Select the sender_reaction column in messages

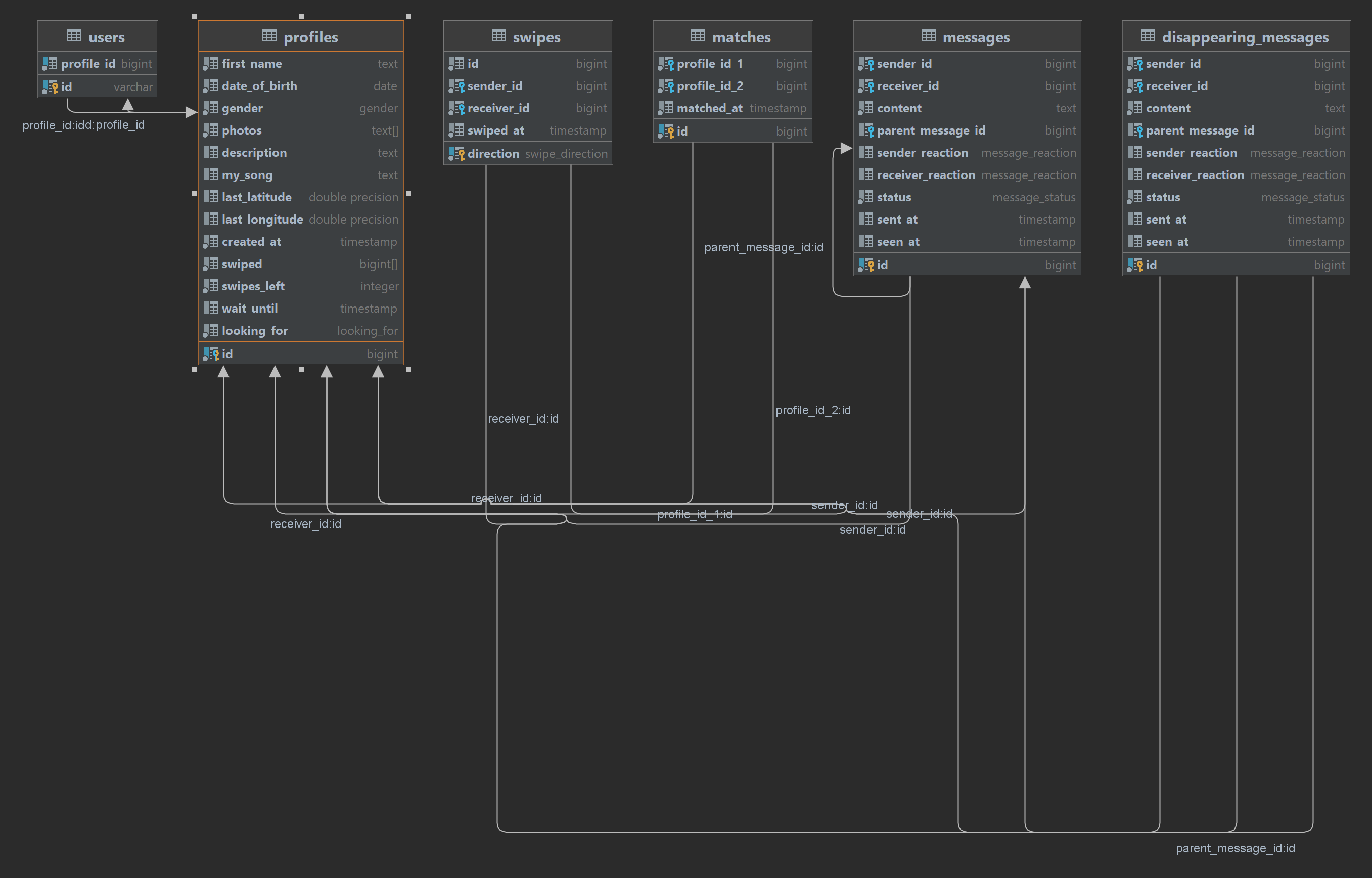tap(968, 153)
